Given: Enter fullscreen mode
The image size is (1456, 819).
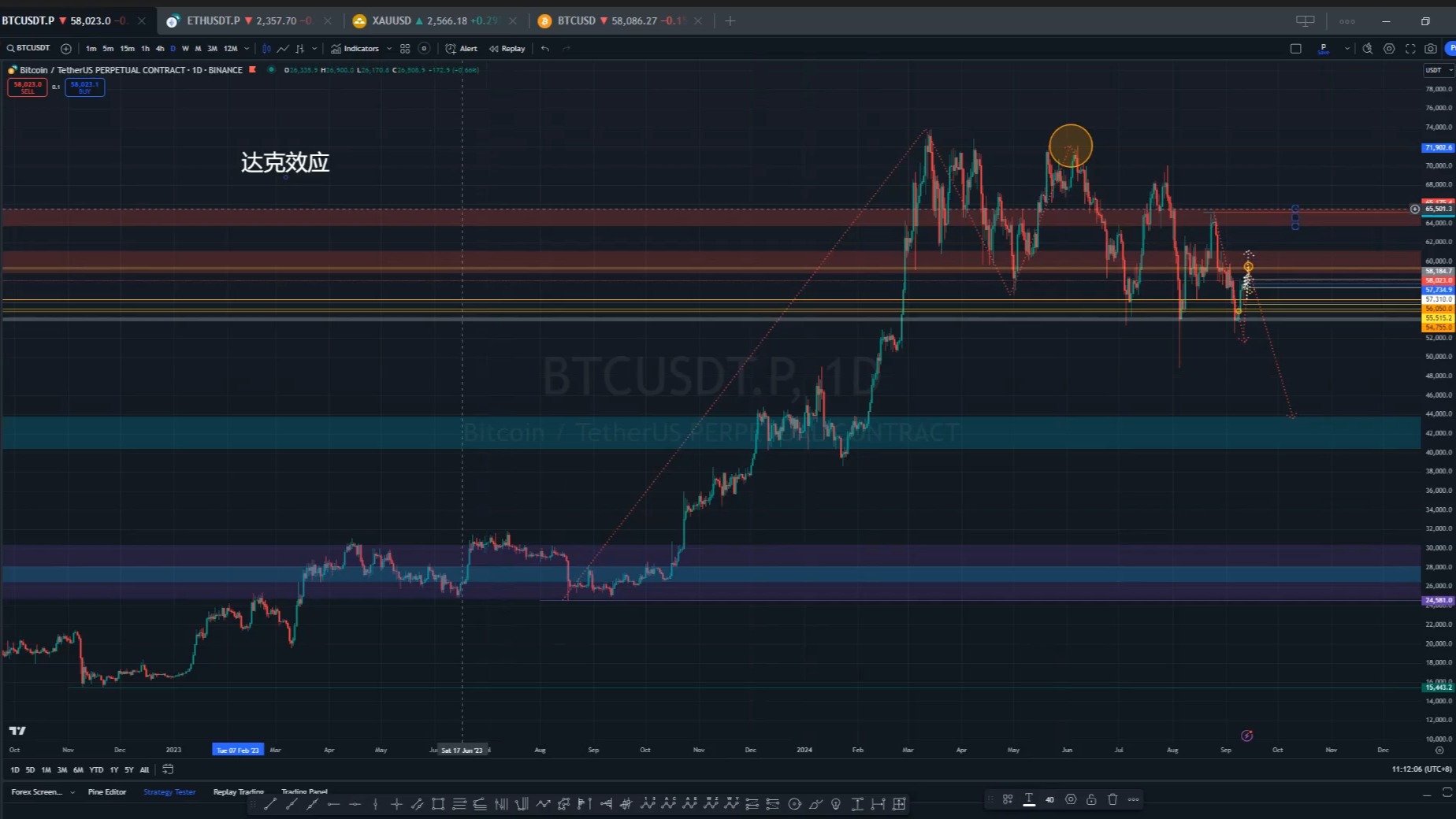Looking at the screenshot, I should click(1410, 49).
